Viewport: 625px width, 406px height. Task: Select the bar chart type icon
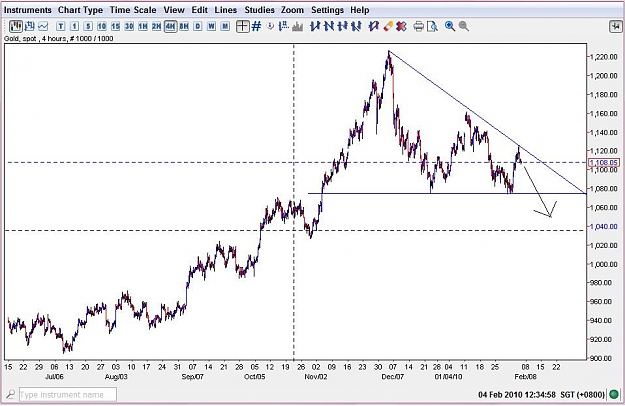click(29, 27)
